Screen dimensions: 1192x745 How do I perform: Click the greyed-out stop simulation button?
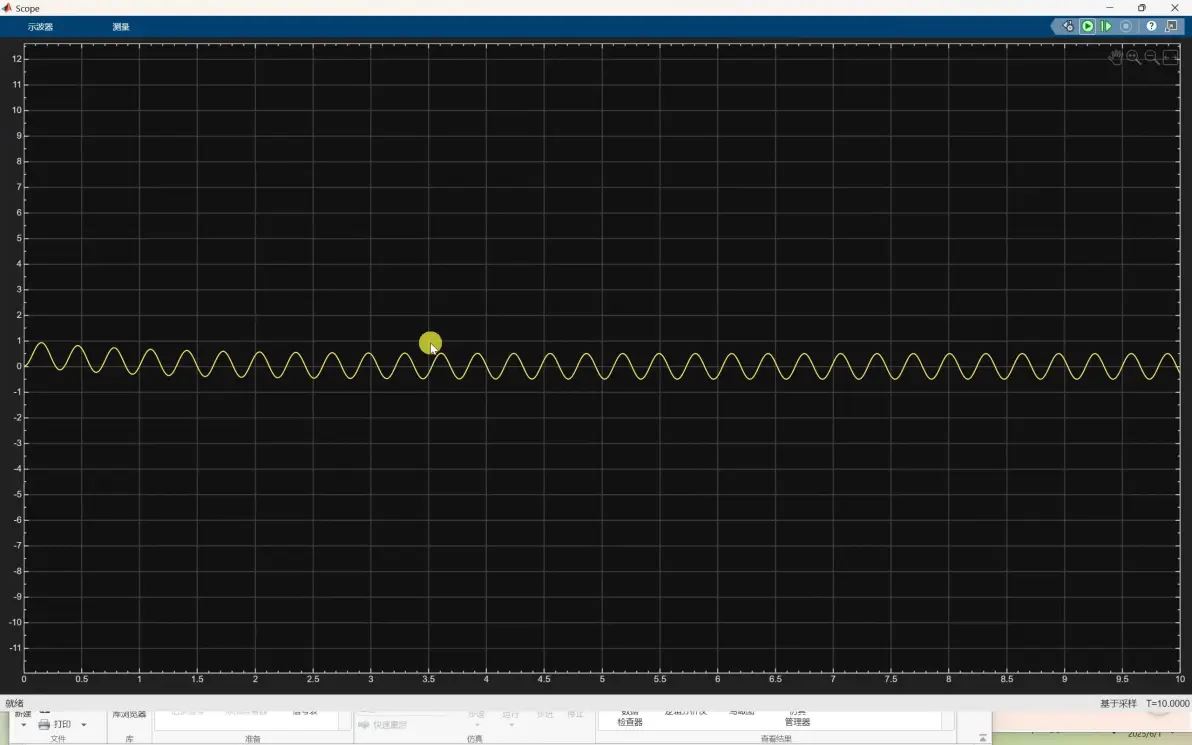pyautogui.click(x=1126, y=26)
